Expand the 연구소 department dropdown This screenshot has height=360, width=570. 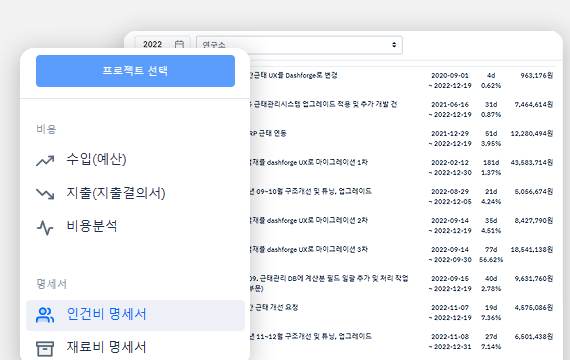tap(299, 45)
